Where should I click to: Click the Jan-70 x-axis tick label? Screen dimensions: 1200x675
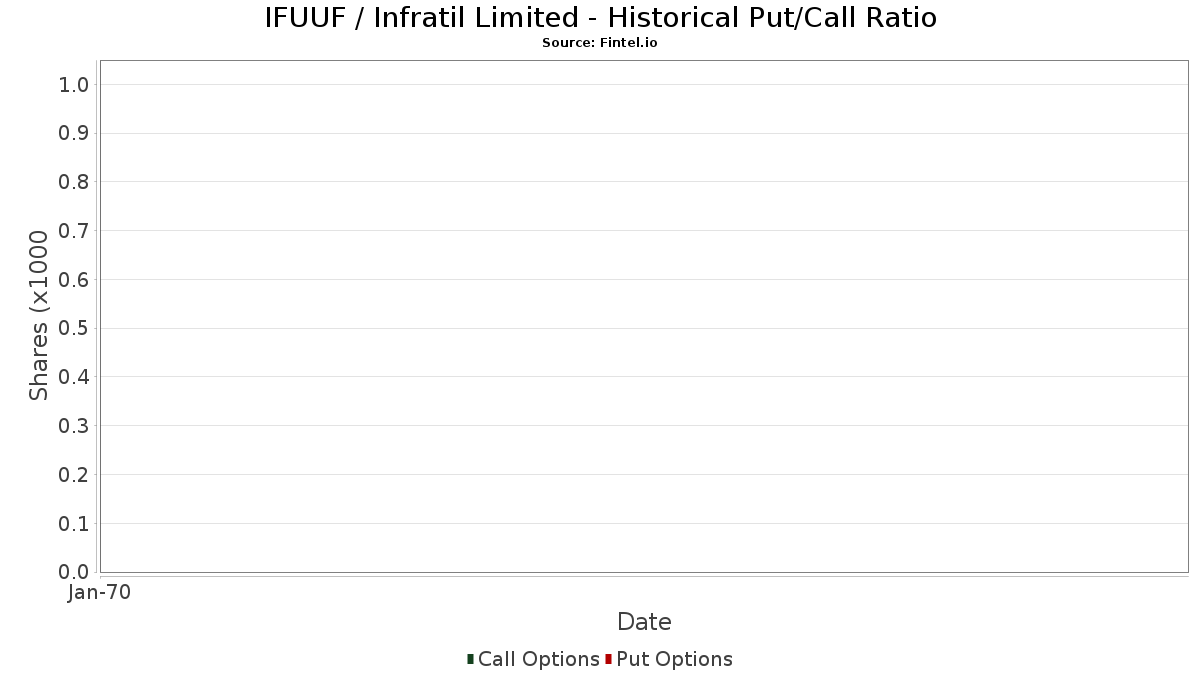[99, 593]
